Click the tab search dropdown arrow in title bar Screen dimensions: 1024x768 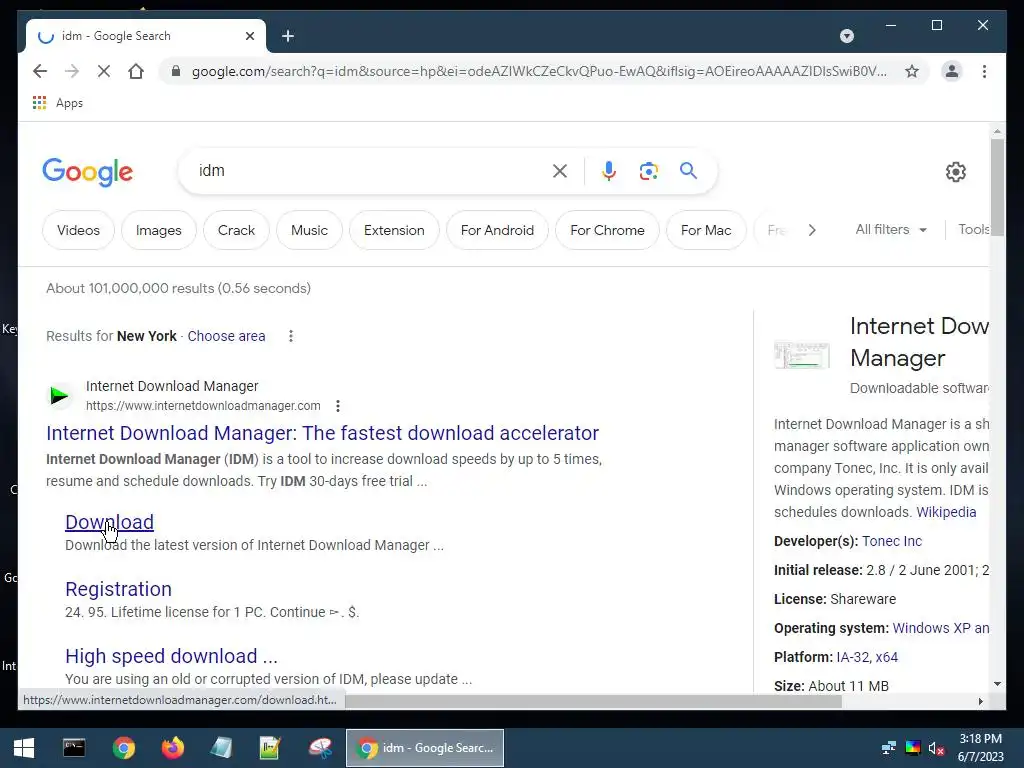pyautogui.click(x=846, y=36)
